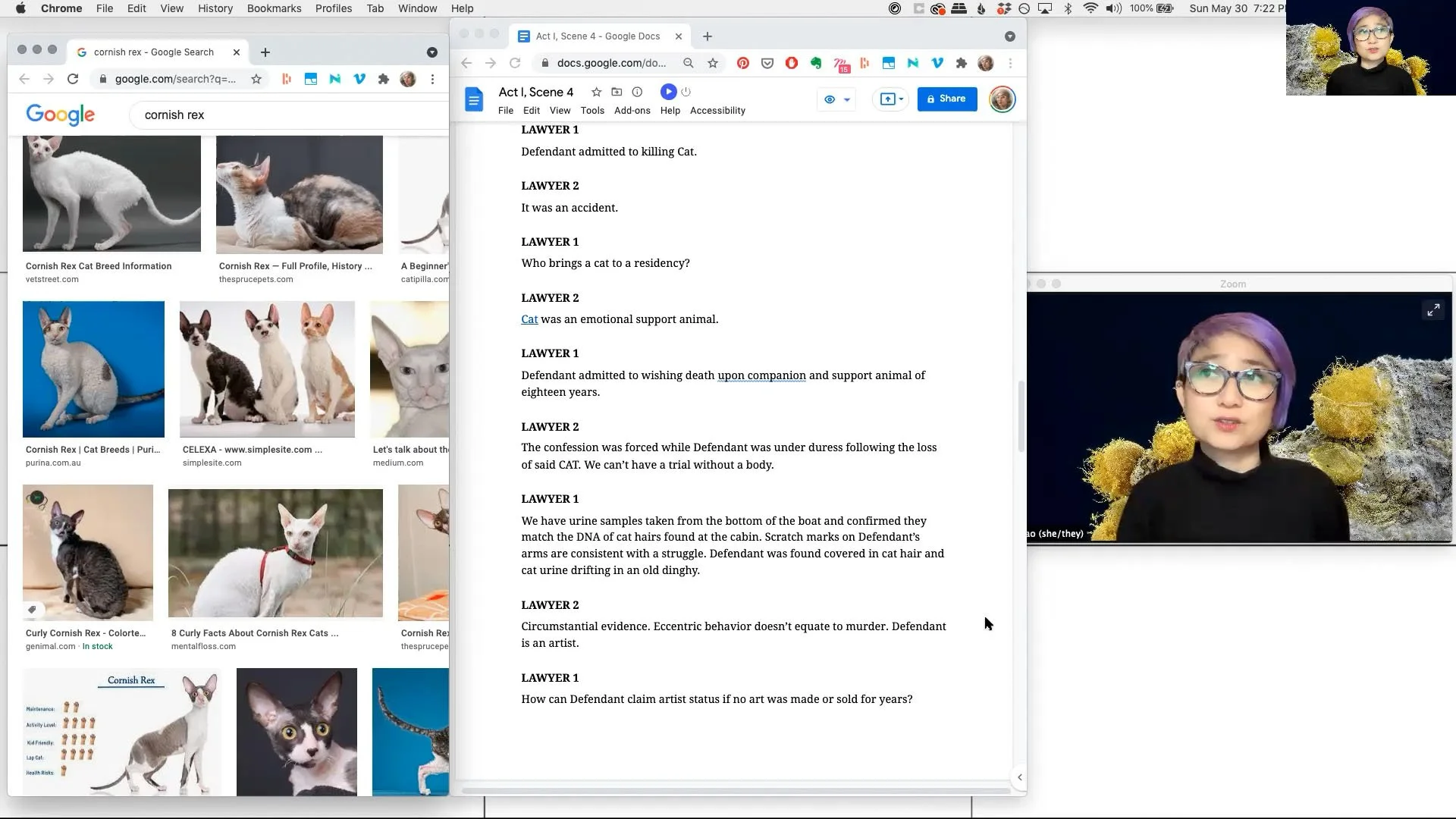The height and width of the screenshot is (819, 1456).
Task: Open the Chrome extensions puzzle icon in Docs window
Action: coord(962,63)
